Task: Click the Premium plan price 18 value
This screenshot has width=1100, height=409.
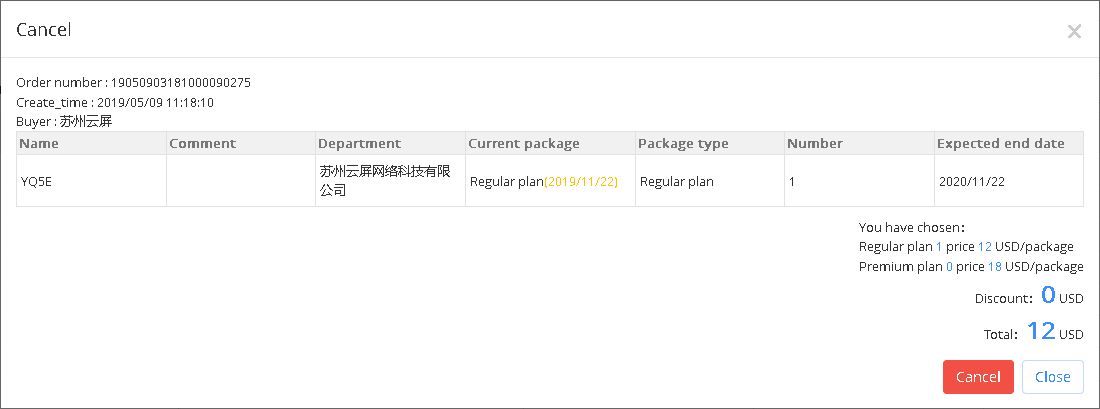Action: coord(995,267)
